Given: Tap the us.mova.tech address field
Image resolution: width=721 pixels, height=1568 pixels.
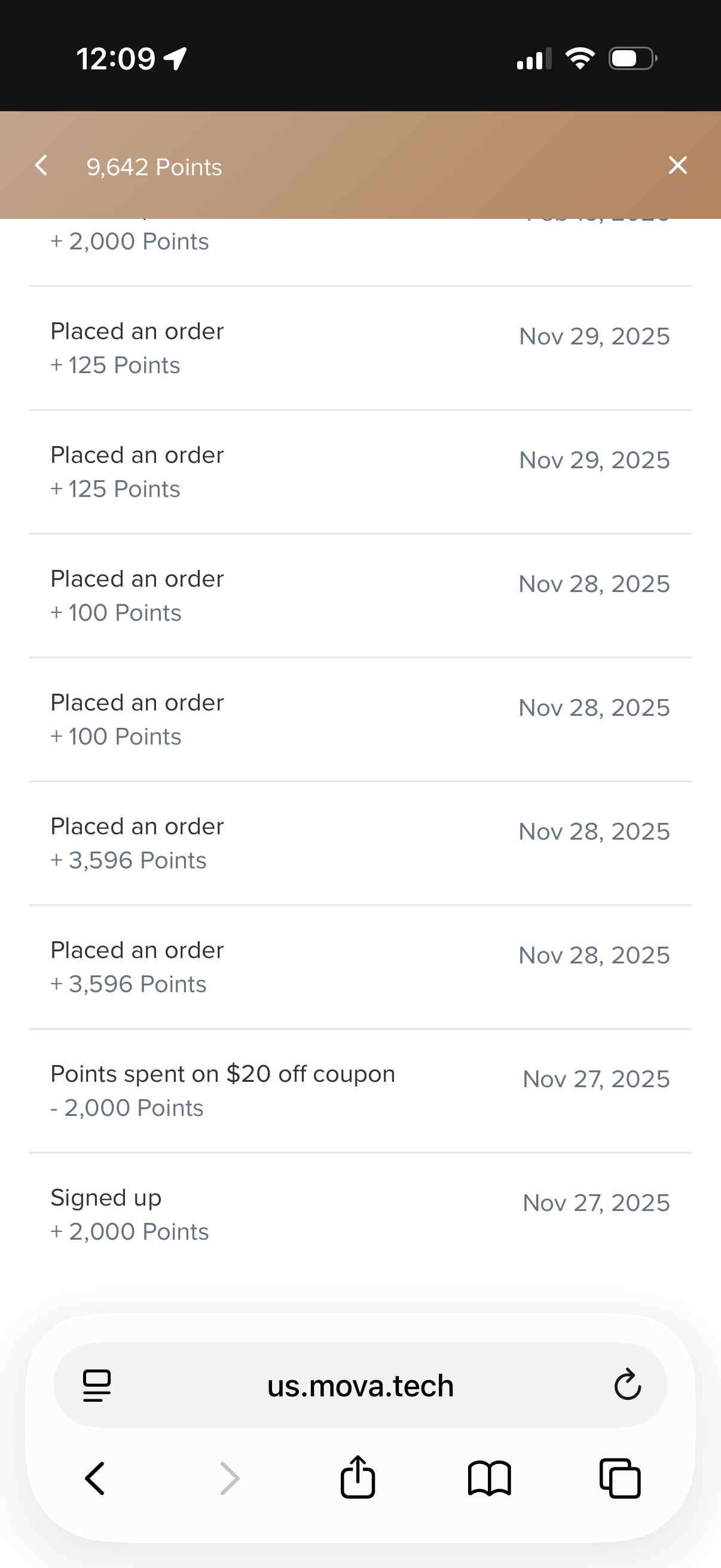Looking at the screenshot, I should pos(360,1386).
